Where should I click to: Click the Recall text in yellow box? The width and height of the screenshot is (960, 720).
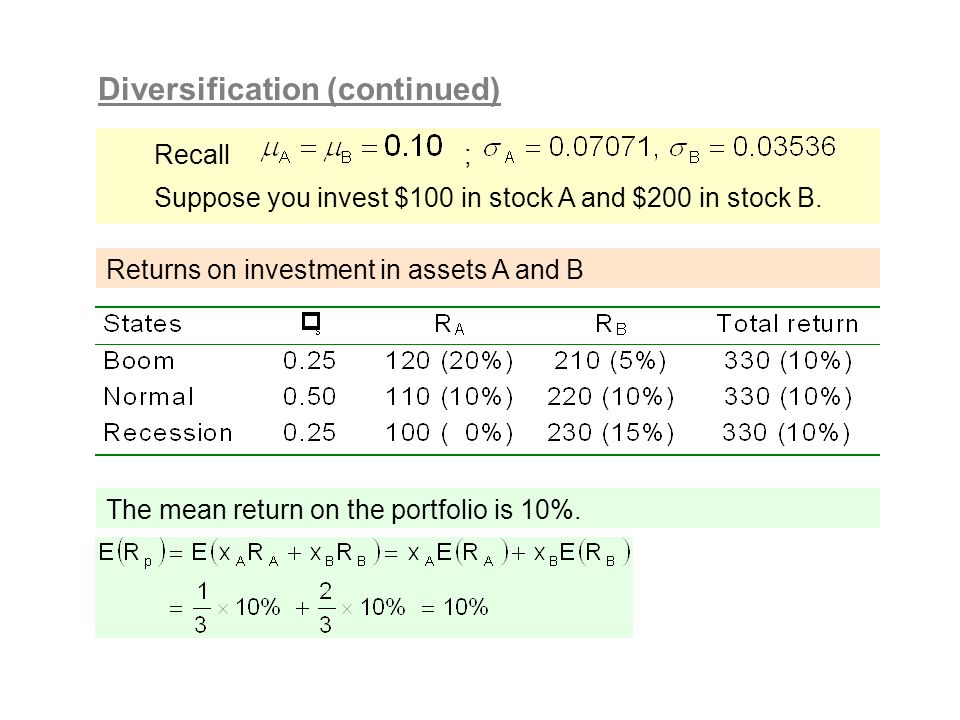click(x=192, y=154)
